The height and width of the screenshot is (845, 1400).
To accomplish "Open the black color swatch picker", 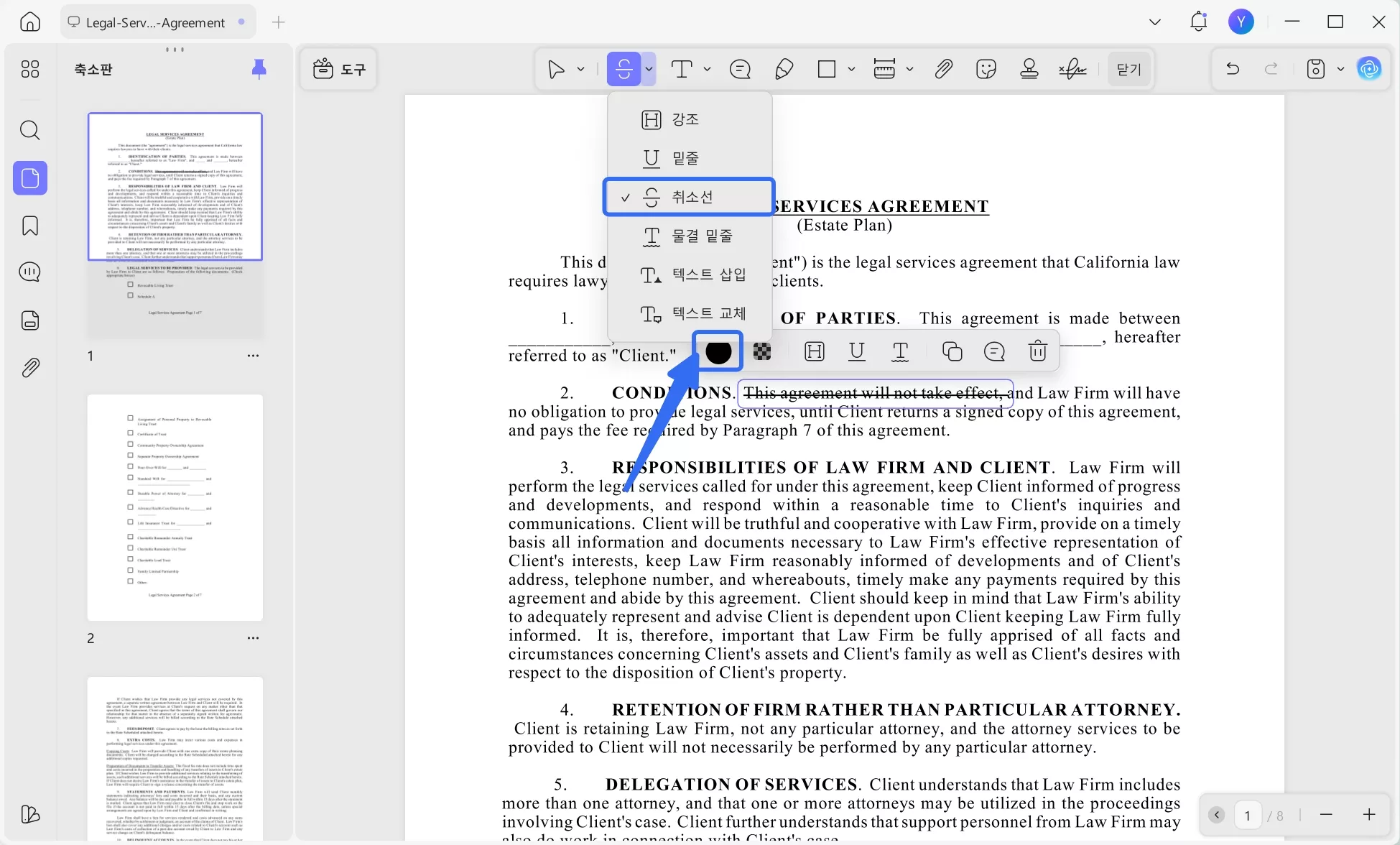I will pos(718,351).
